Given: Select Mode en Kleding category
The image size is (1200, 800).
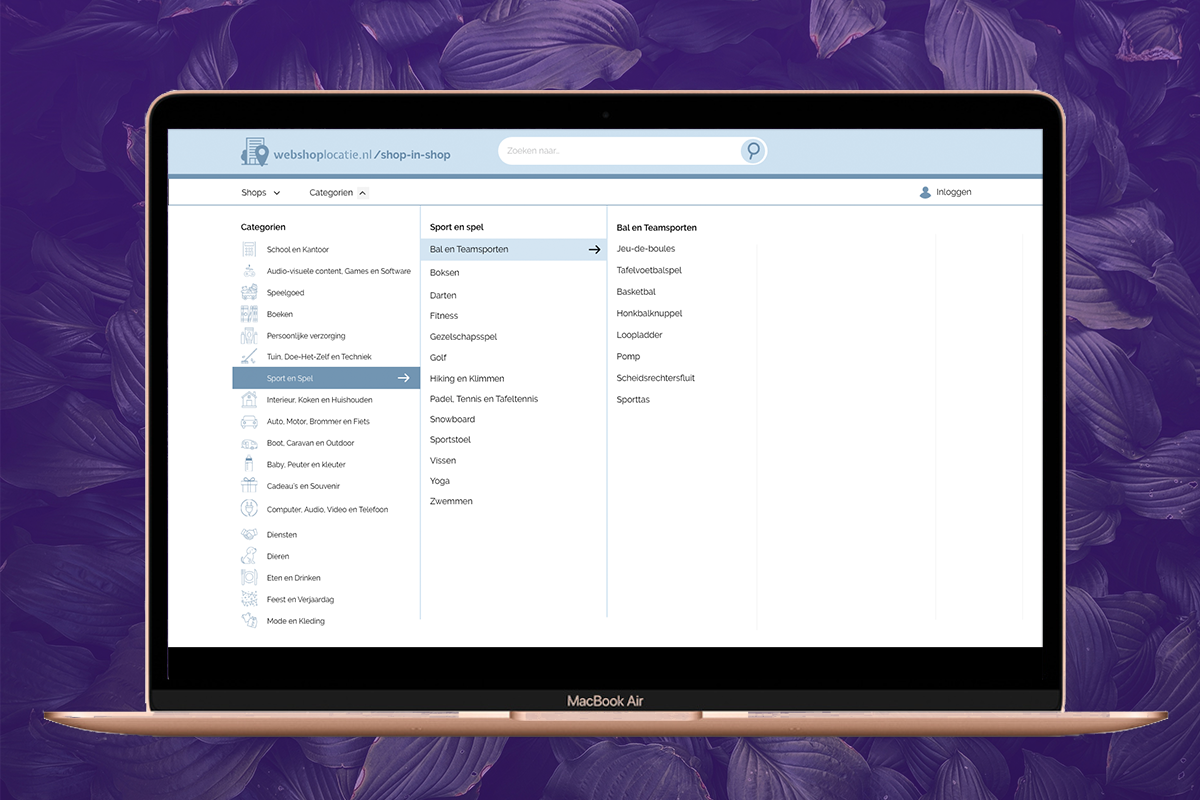Looking at the screenshot, I should (296, 621).
